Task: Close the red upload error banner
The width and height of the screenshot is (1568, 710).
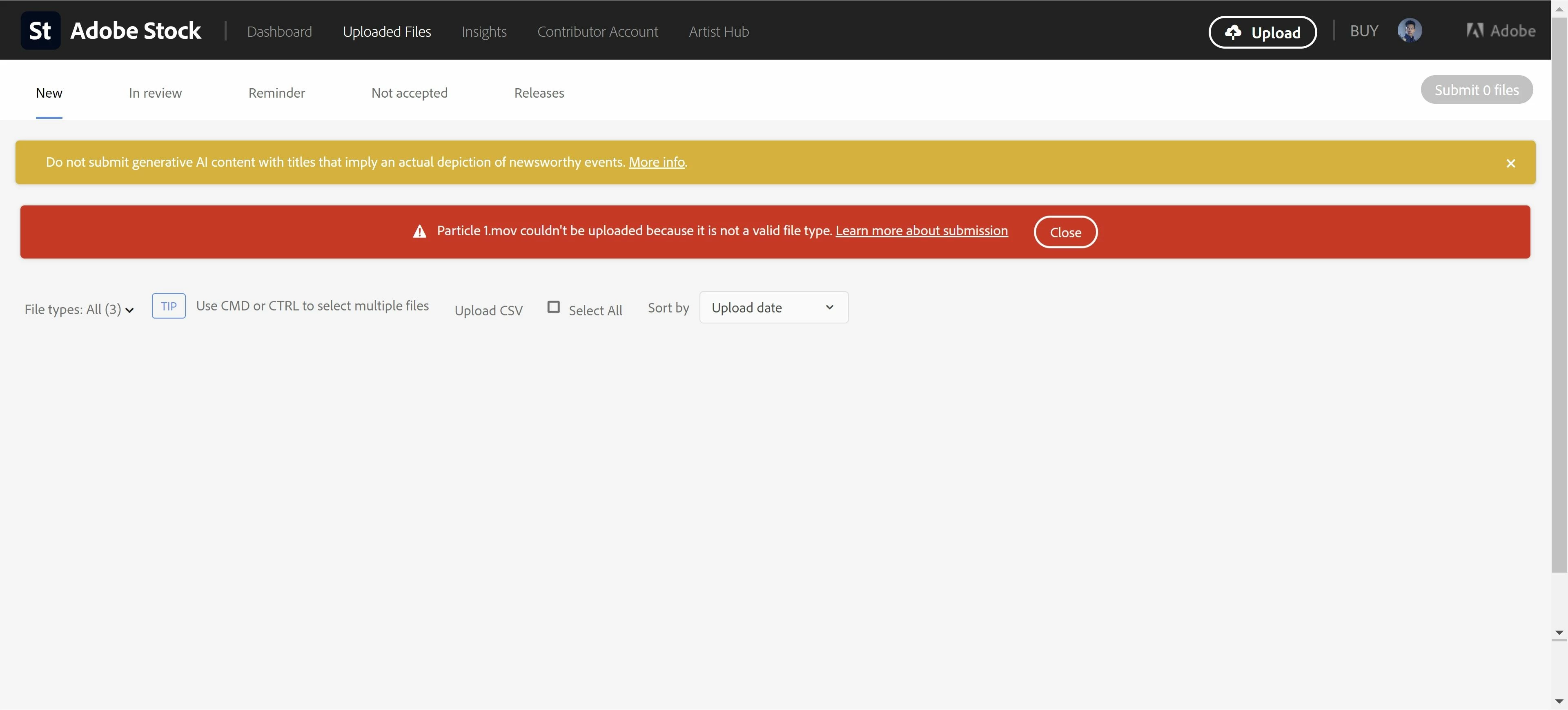Action: pos(1065,232)
